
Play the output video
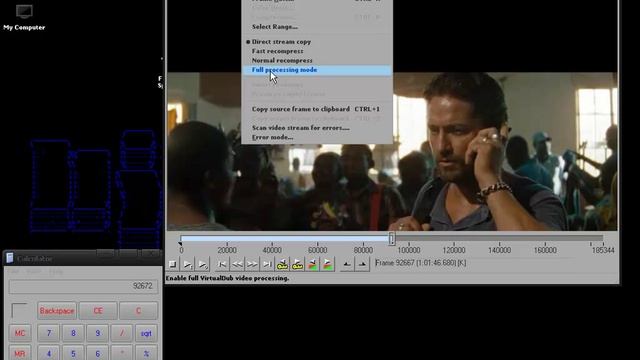point(203,264)
